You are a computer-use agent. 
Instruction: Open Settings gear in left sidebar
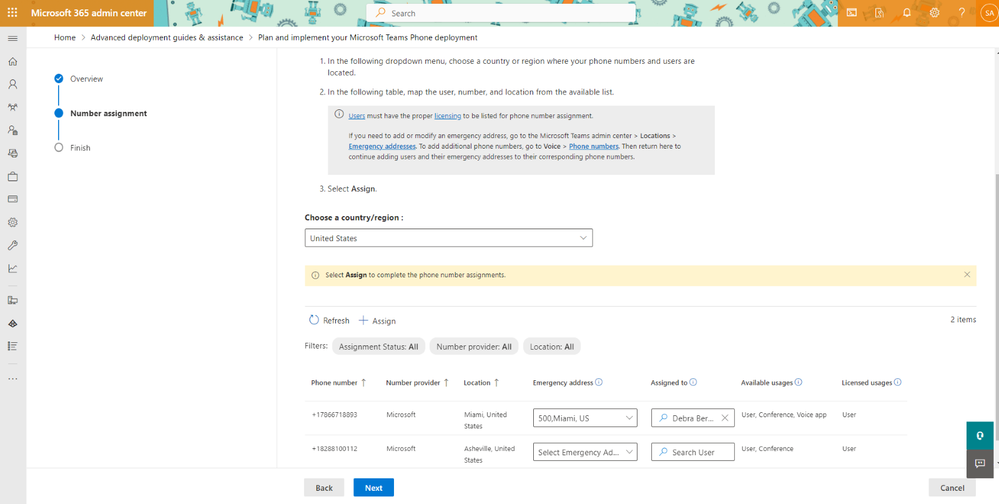12,222
